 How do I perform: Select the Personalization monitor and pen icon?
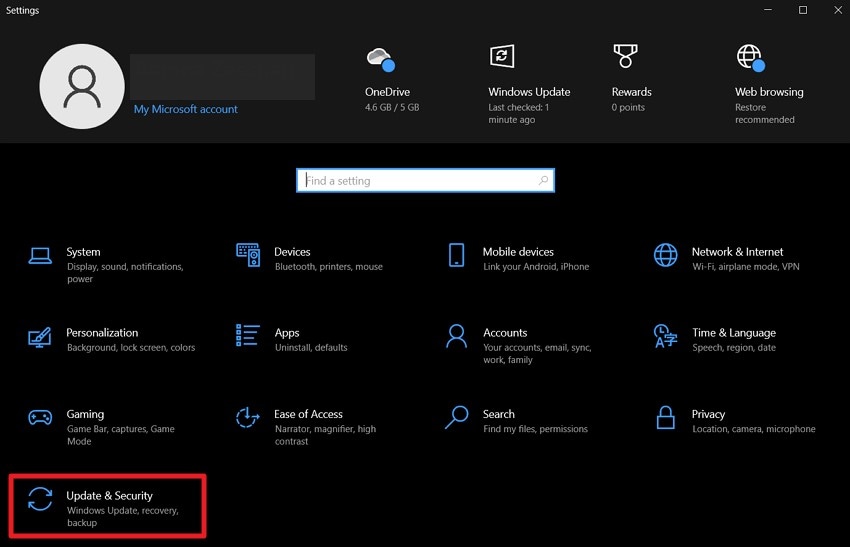click(40, 337)
